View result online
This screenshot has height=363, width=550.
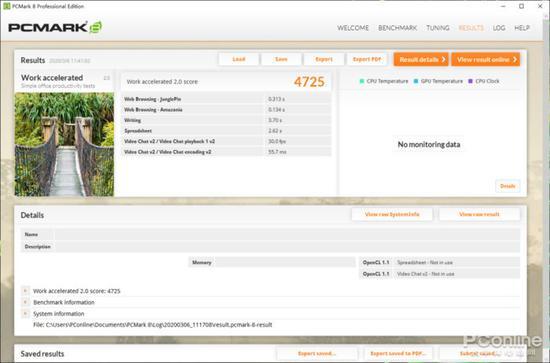tap(485, 59)
